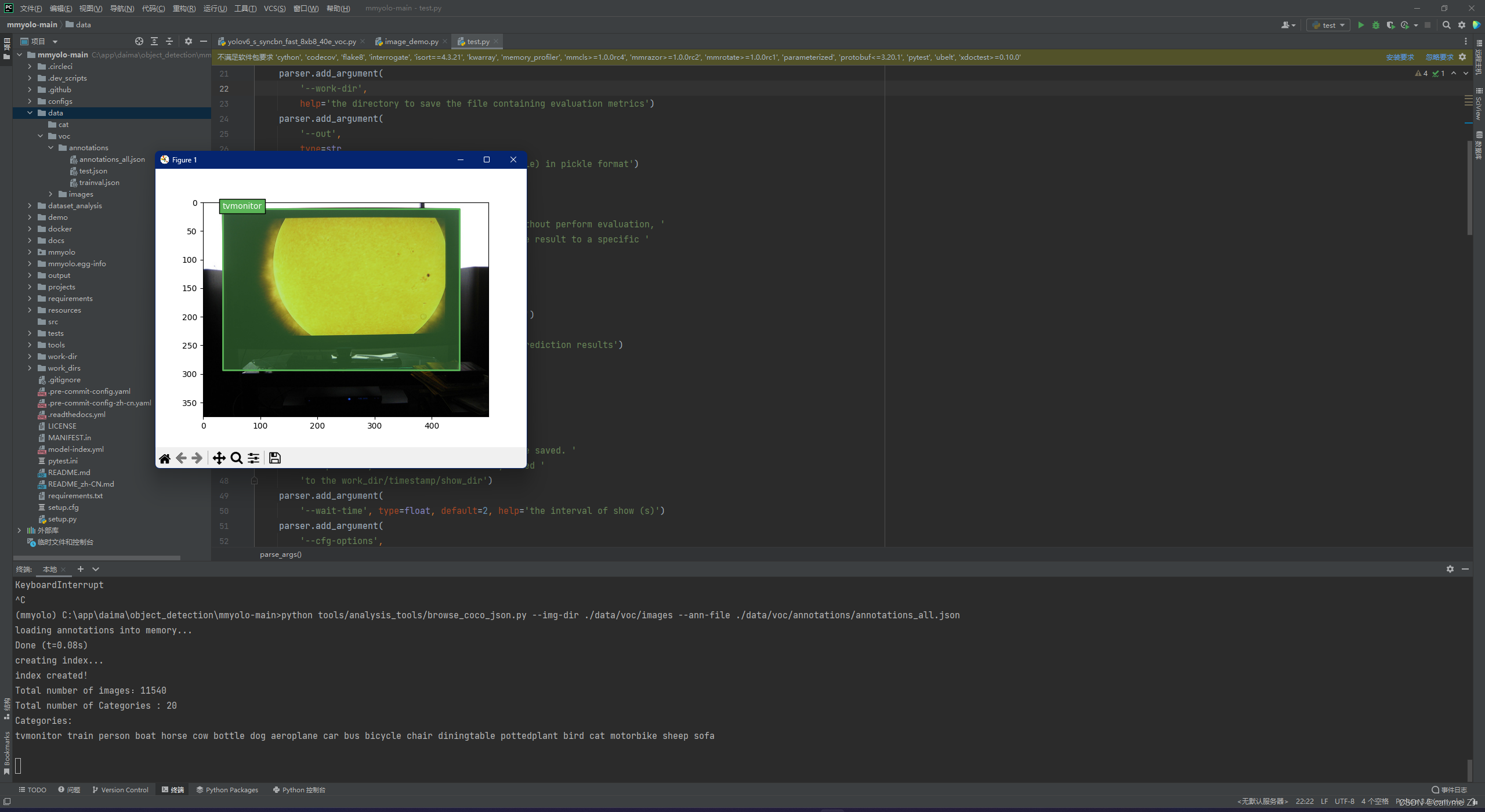The height and width of the screenshot is (812, 1485).
Task: Open the 文件(F) menu in menu bar
Action: pos(31,8)
